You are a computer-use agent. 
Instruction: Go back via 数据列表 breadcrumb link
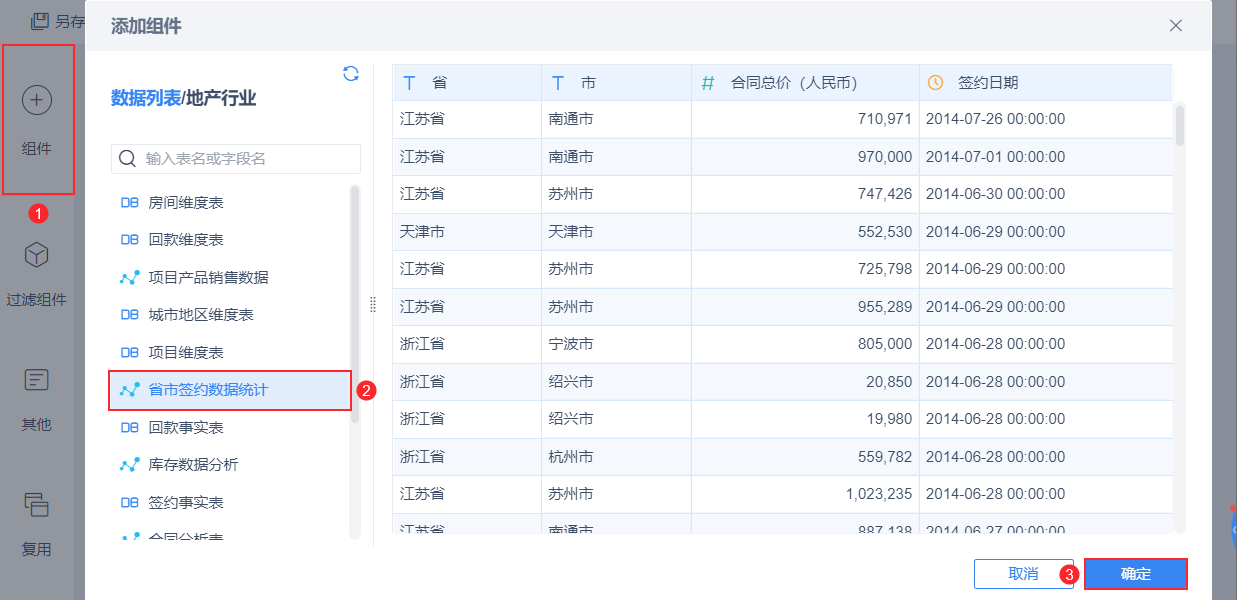click(146, 98)
